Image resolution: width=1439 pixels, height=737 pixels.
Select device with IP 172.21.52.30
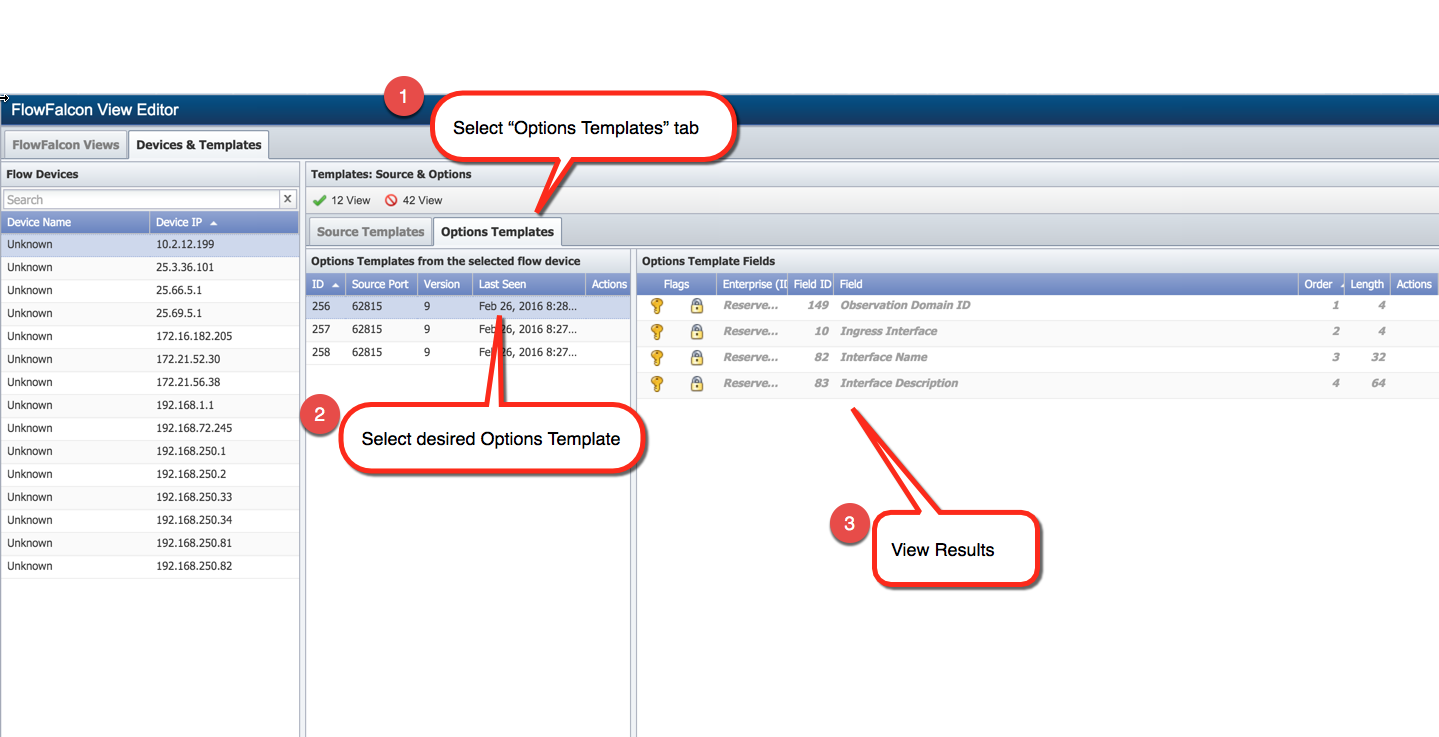click(x=150, y=359)
